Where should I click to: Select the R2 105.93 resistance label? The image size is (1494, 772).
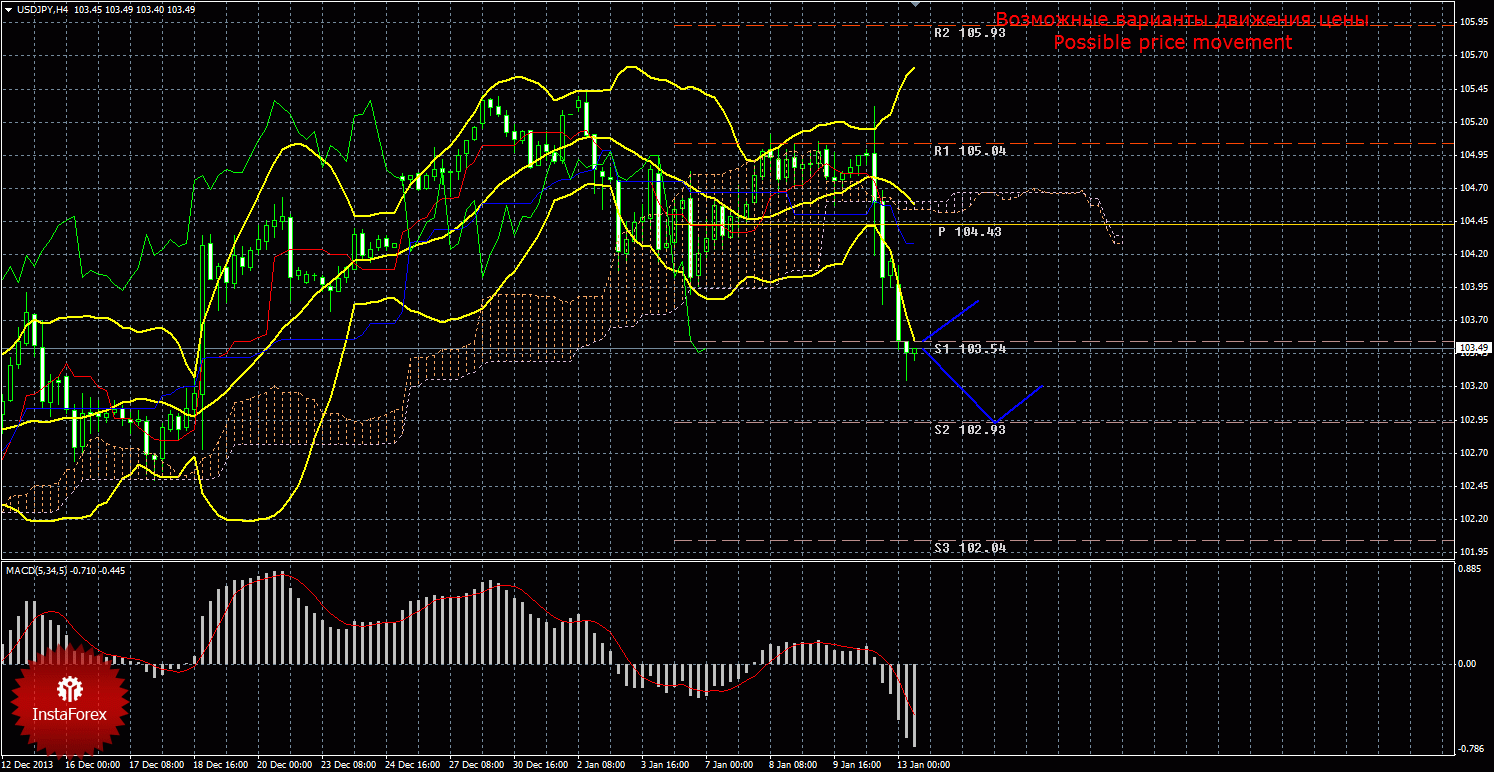click(969, 32)
